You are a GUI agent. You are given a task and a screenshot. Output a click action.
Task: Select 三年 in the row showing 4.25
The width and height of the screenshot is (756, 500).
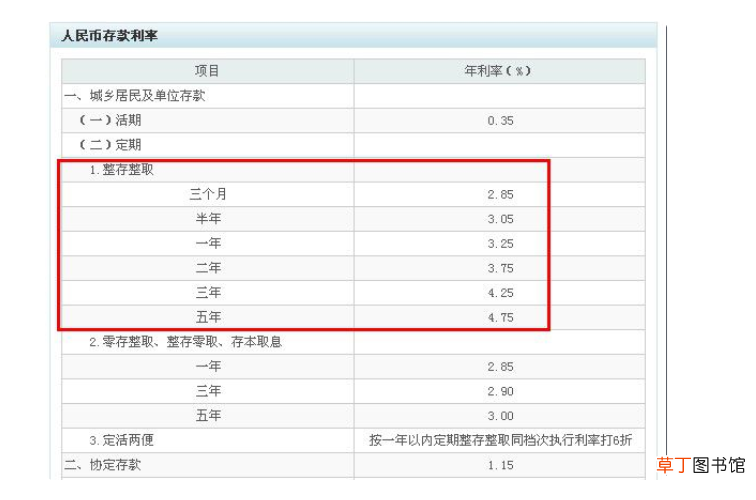(208, 292)
